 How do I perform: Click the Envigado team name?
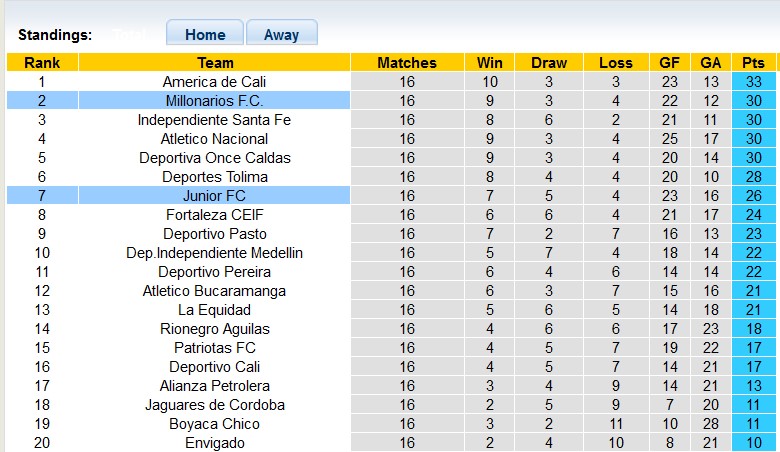[x=215, y=443]
